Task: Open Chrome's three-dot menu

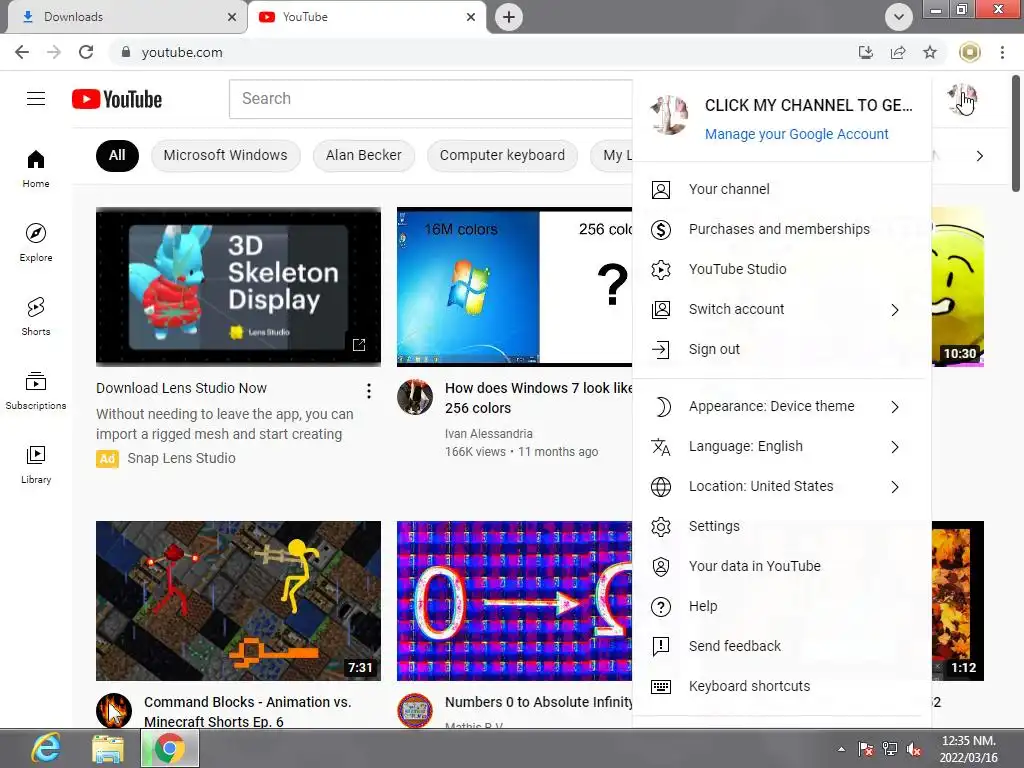Action: pyautogui.click(x=1002, y=52)
